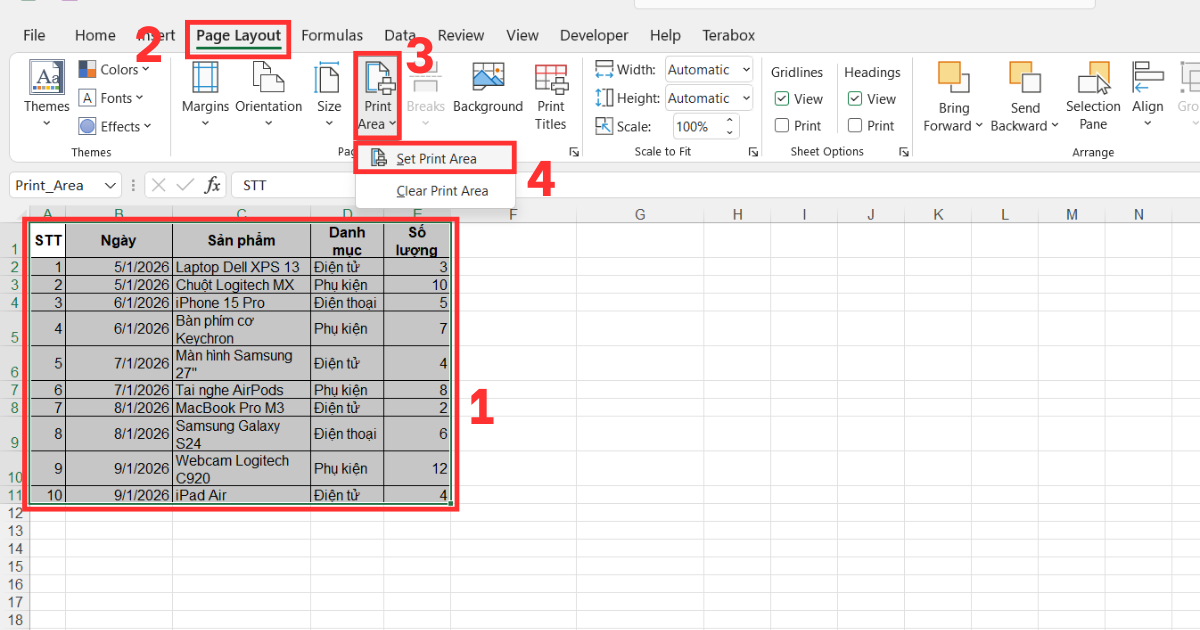Click the Sản phẩm header cell
The width and height of the screenshot is (1200, 630).
point(241,240)
